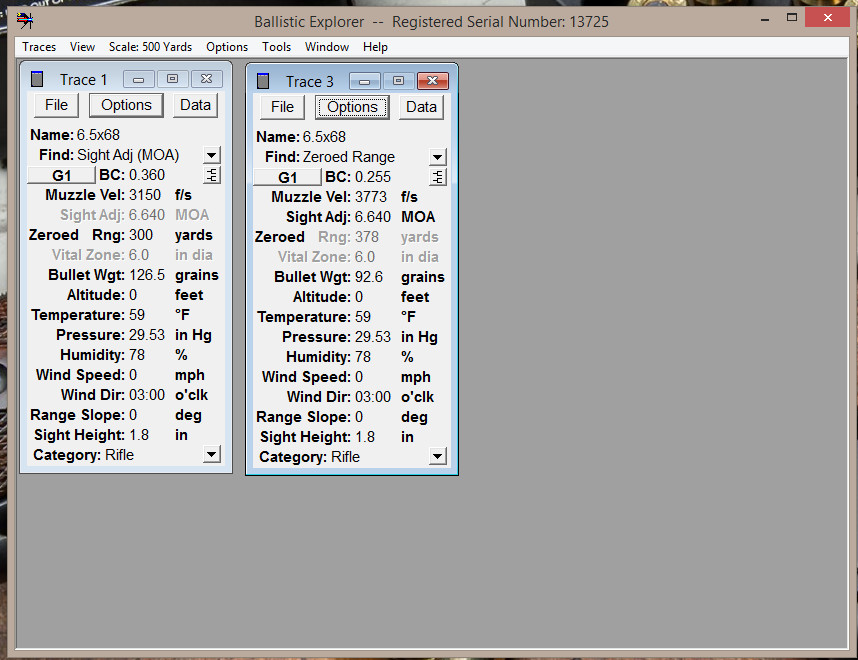The width and height of the screenshot is (858, 660).
Task: Open the Options menu in menu bar
Action: [227, 47]
